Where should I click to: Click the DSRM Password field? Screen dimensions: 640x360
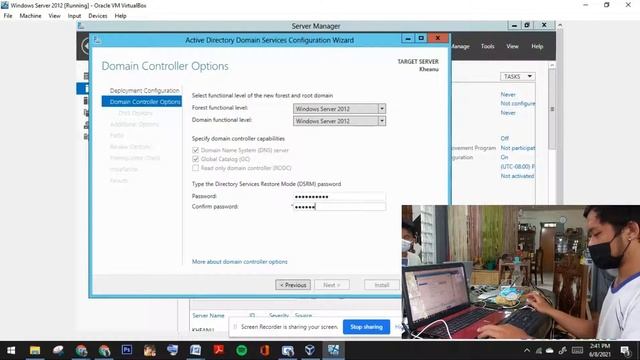pyautogui.click(x=339, y=196)
